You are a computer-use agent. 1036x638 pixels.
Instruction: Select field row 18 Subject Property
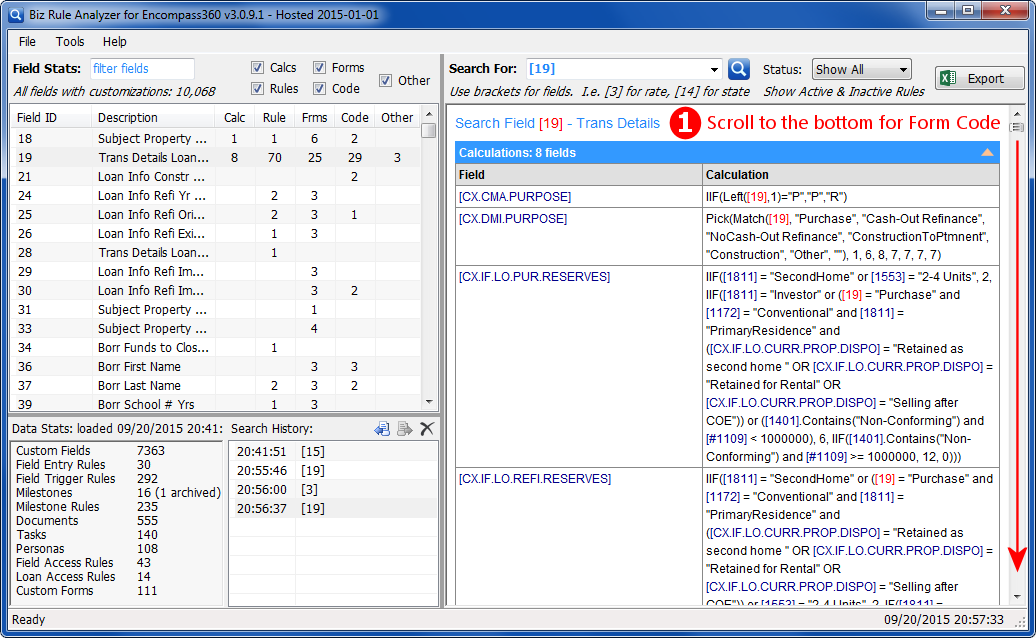[x=216, y=139]
